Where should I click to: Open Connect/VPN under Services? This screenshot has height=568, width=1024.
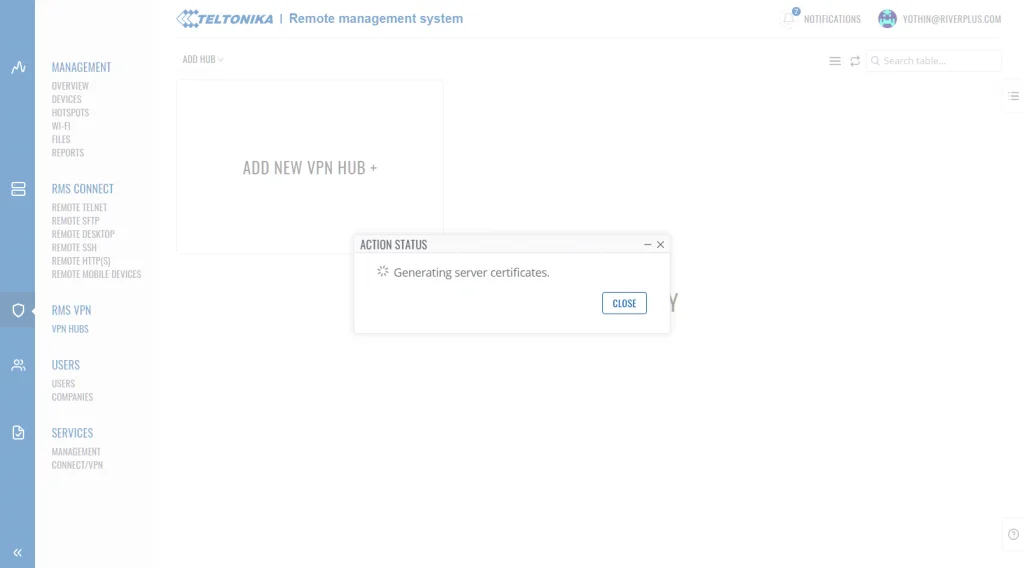[x=77, y=465]
